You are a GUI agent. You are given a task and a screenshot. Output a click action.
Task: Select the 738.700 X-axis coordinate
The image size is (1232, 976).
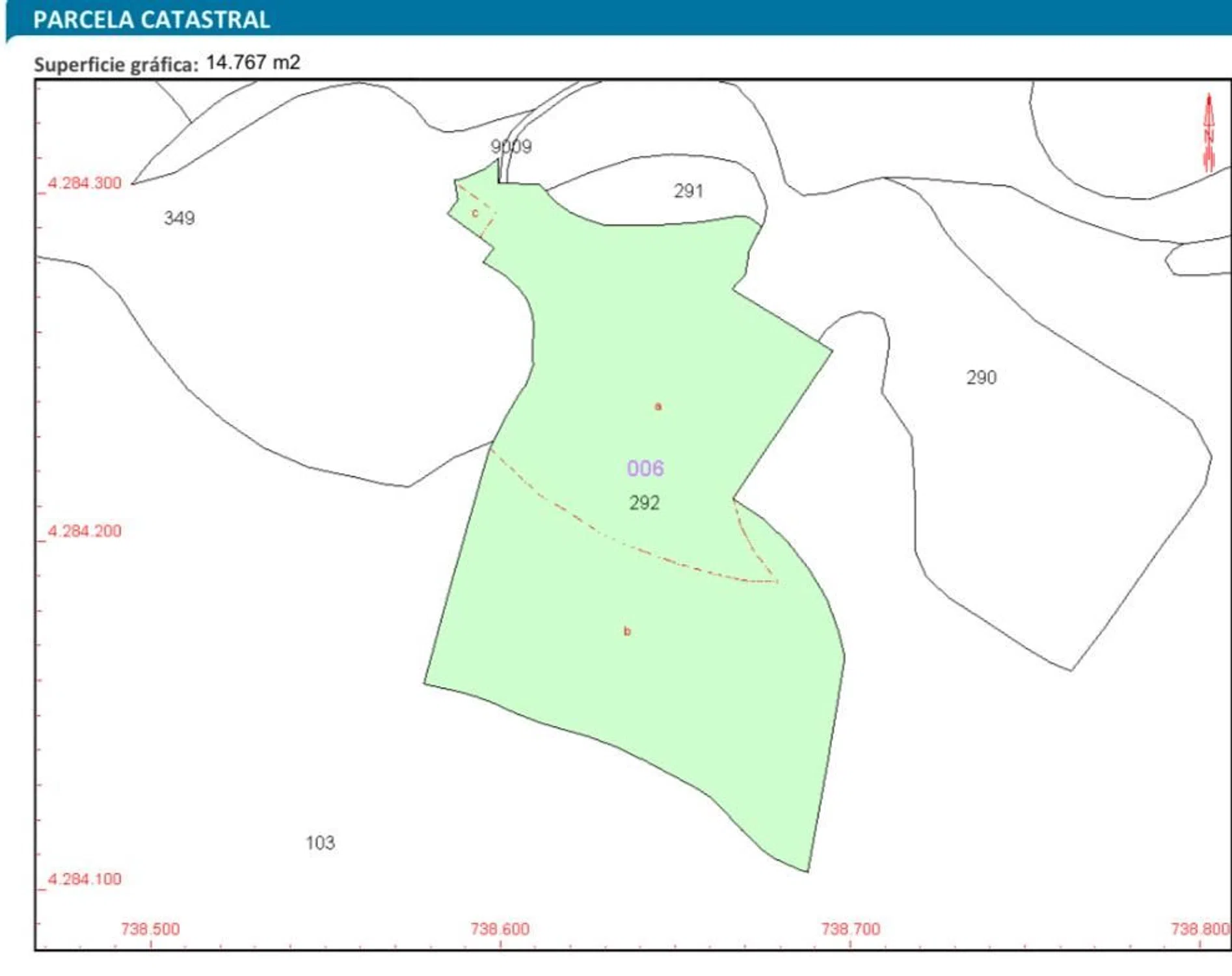(x=850, y=929)
